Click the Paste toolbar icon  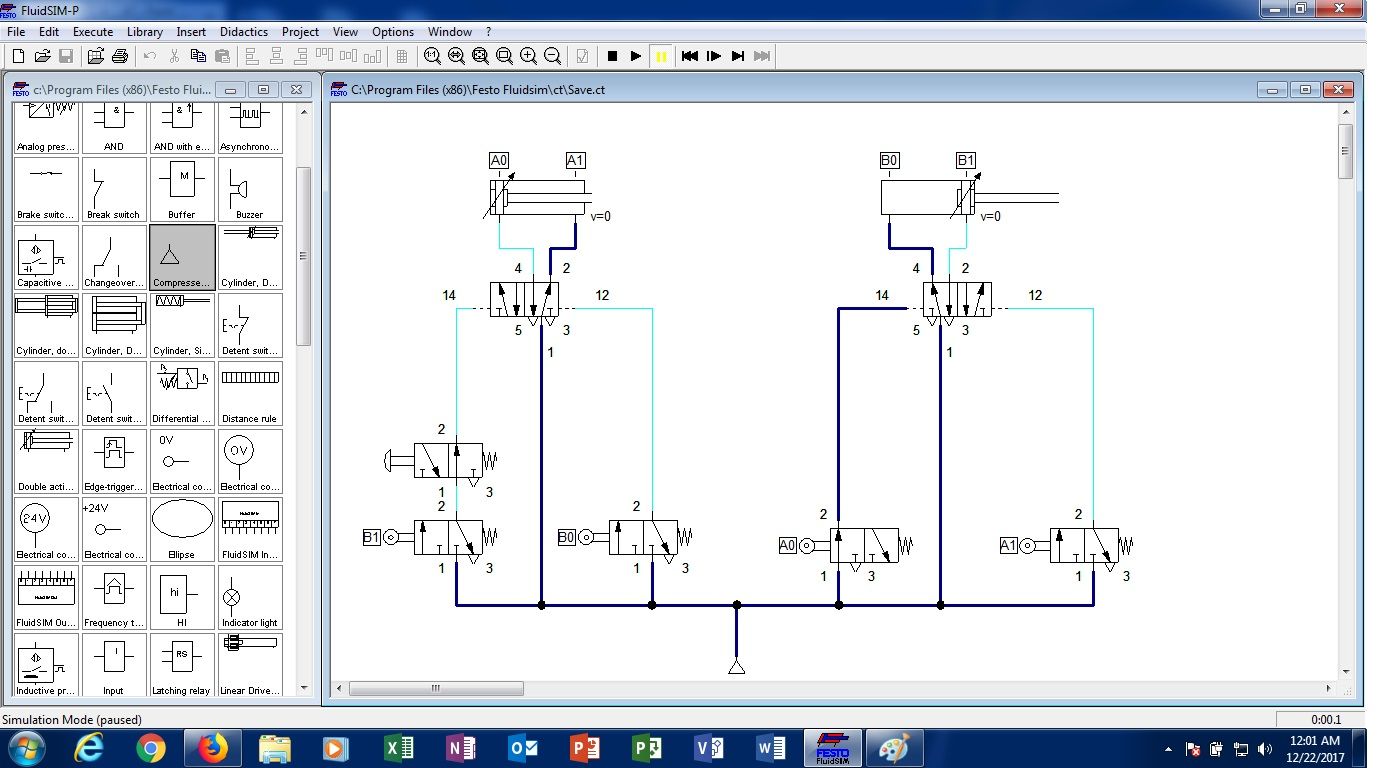coord(223,56)
